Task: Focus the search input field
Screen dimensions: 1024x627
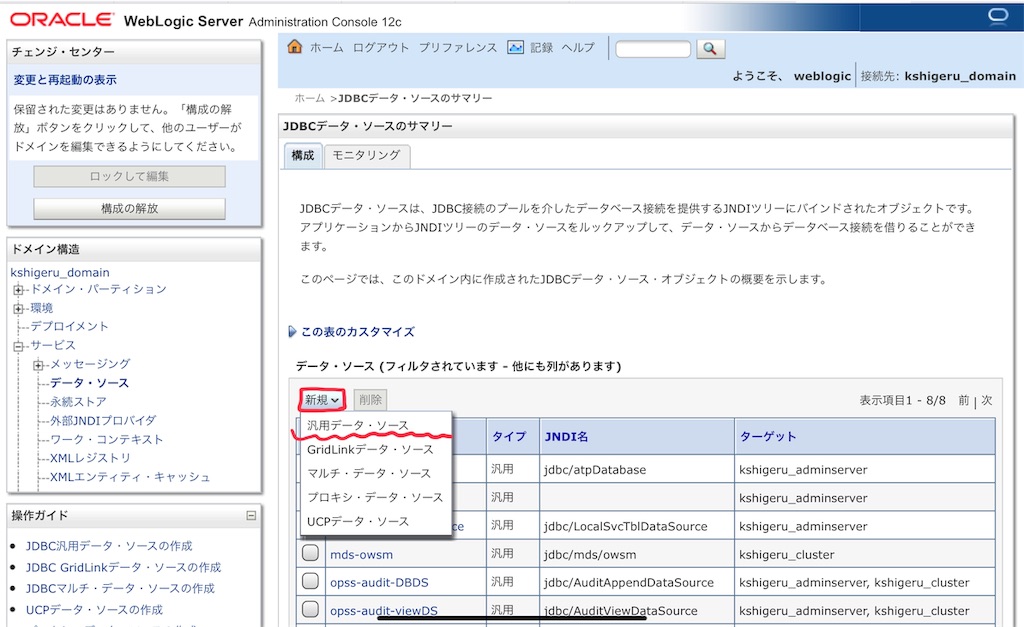Action: [652, 49]
